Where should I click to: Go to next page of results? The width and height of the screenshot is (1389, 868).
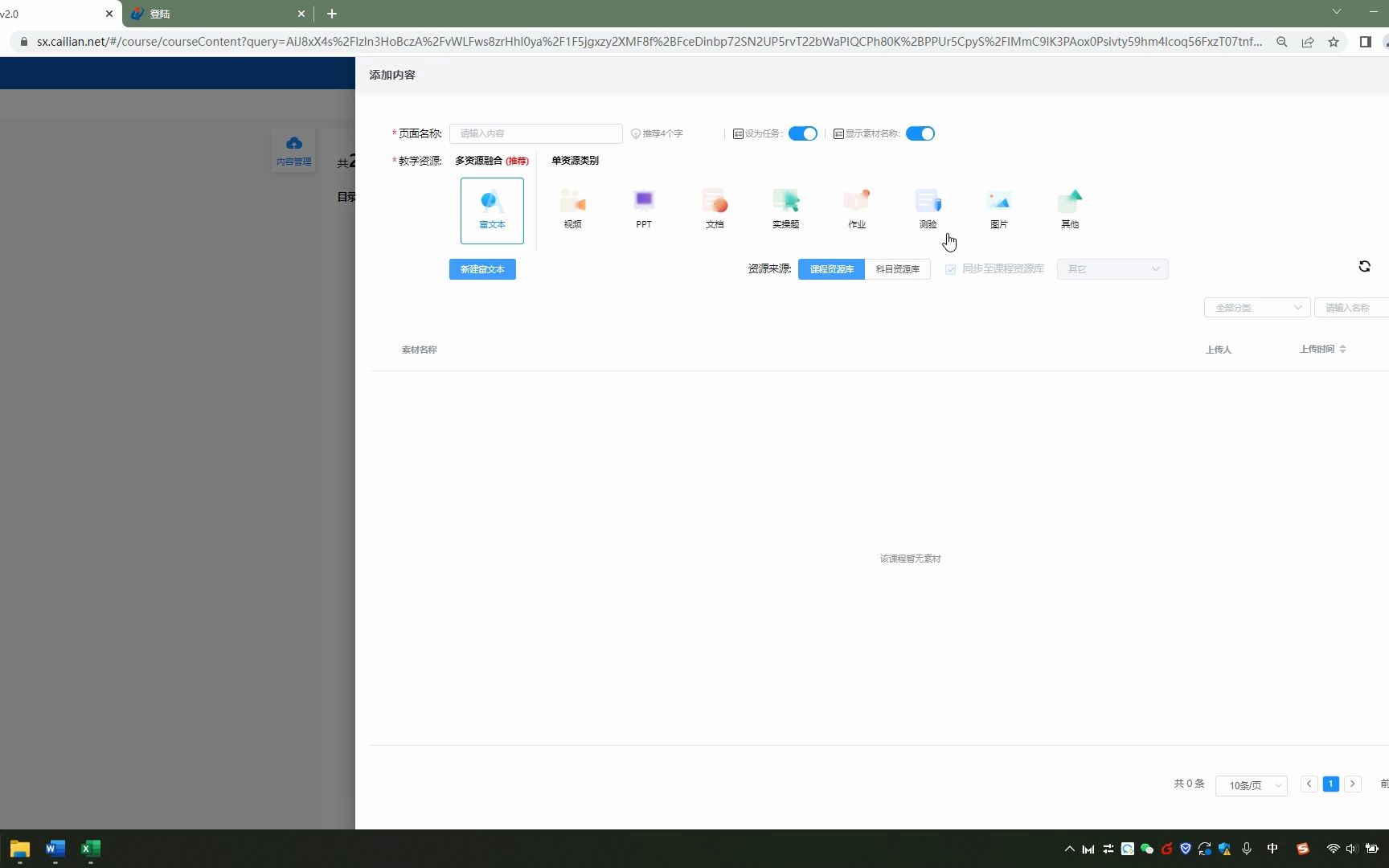tap(1353, 784)
